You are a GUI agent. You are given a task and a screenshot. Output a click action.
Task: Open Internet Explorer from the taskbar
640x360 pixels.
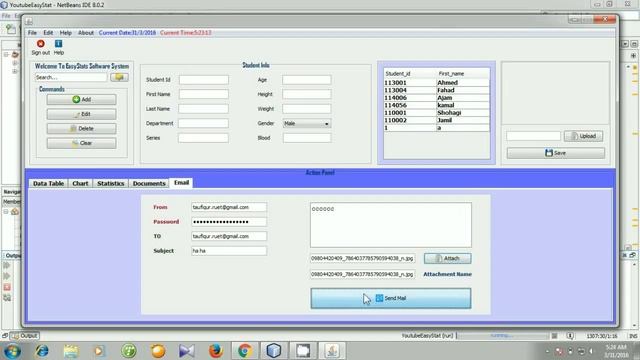pyautogui.click(x=42, y=351)
